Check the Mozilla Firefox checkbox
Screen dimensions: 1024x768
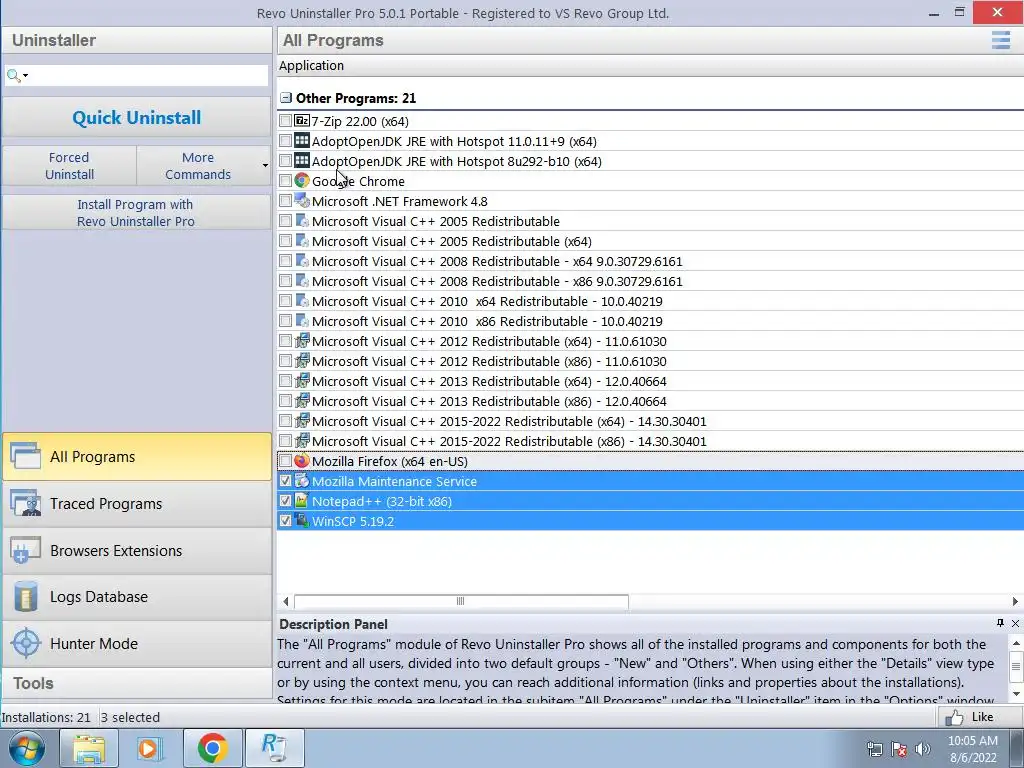pyautogui.click(x=285, y=461)
